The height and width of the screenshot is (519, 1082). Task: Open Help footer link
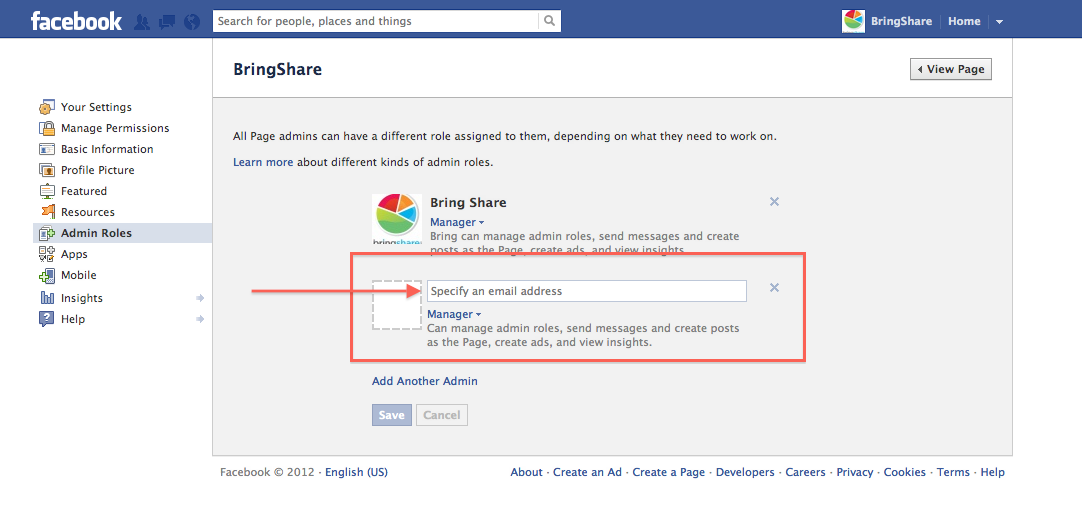click(992, 472)
